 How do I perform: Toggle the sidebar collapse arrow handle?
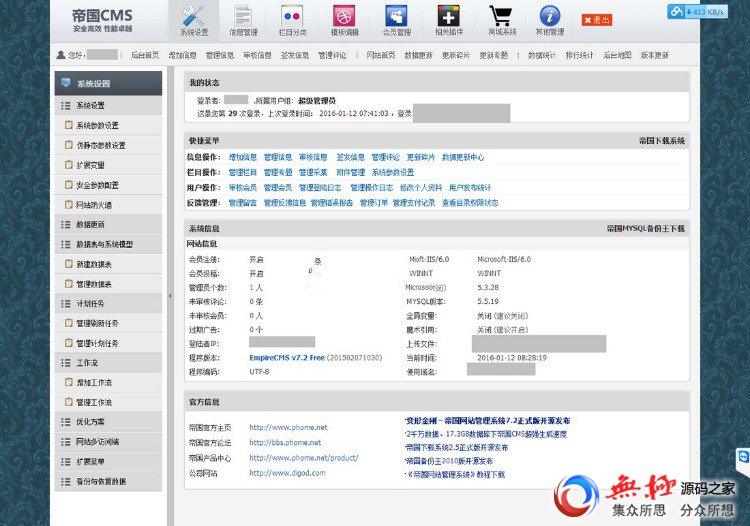tap(168, 297)
